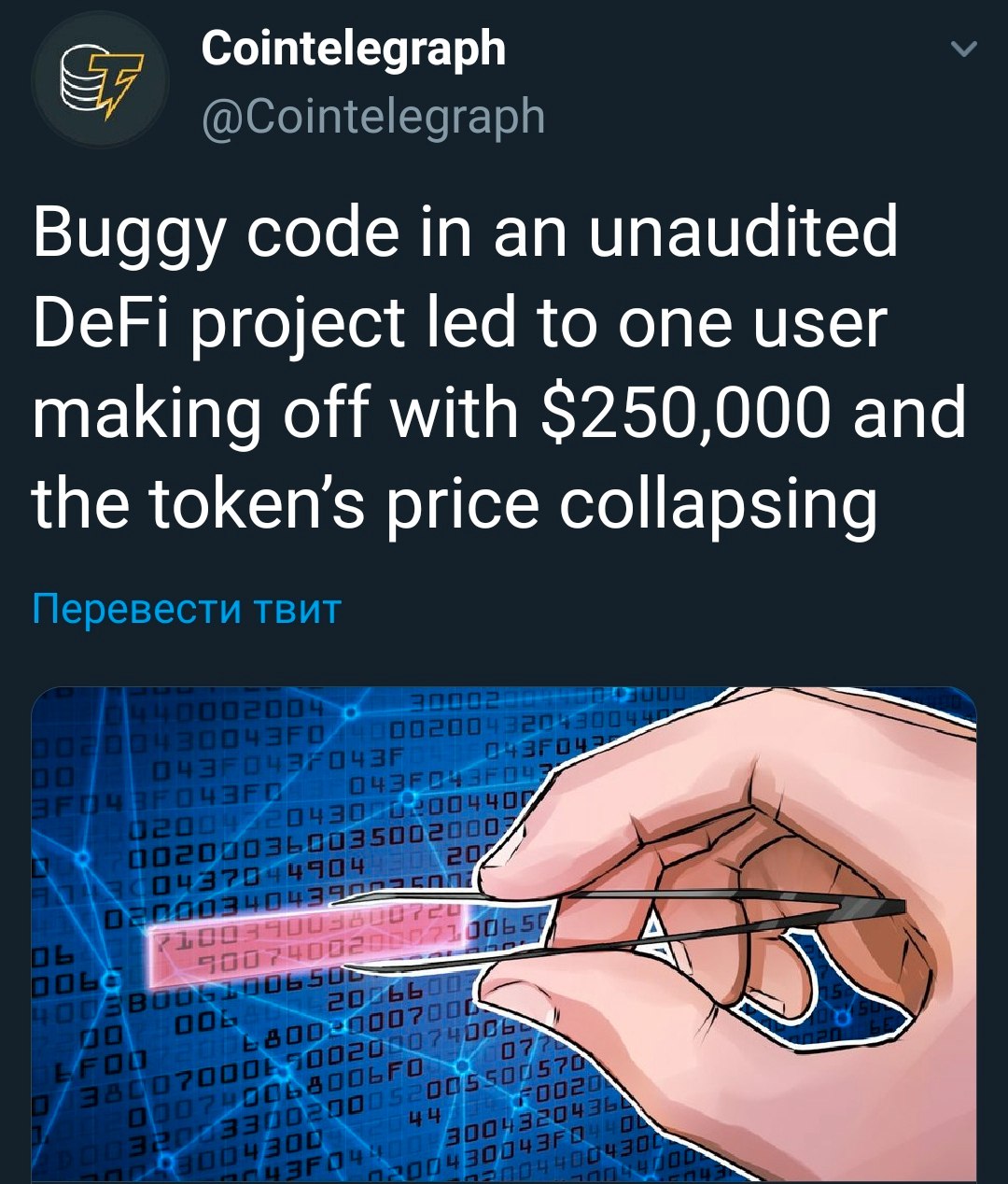This screenshot has width=1008, height=1184.
Task: Tap the word "DeFi" in the tweet
Action: [101, 323]
